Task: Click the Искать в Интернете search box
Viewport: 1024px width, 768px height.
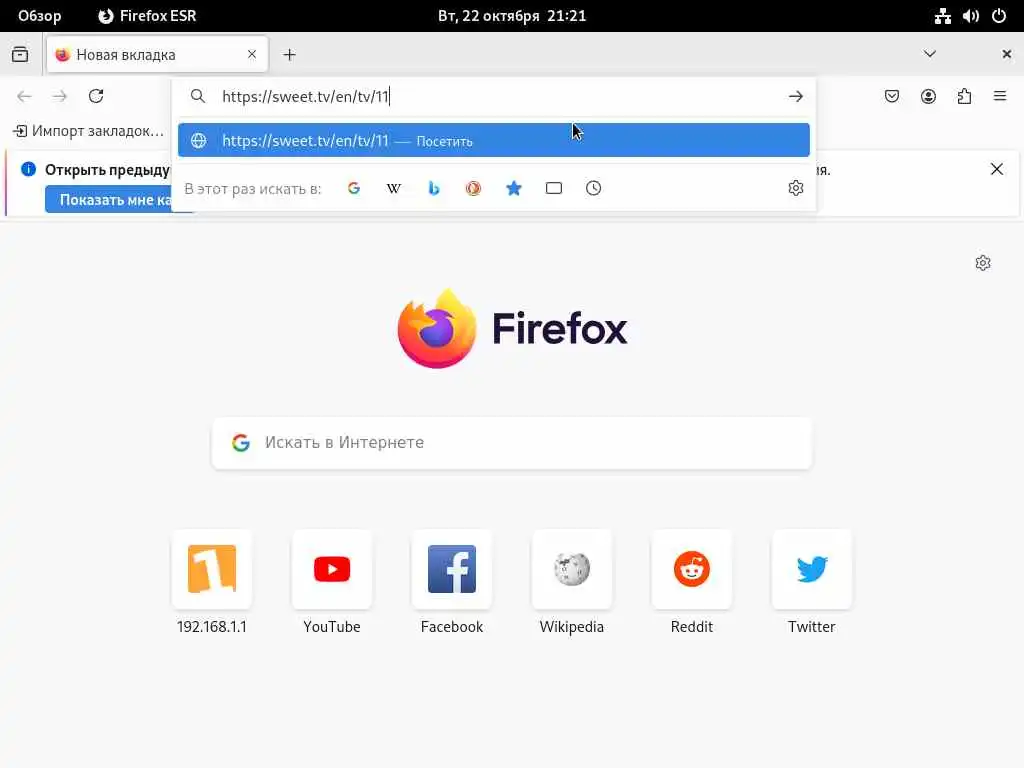Action: (512, 443)
